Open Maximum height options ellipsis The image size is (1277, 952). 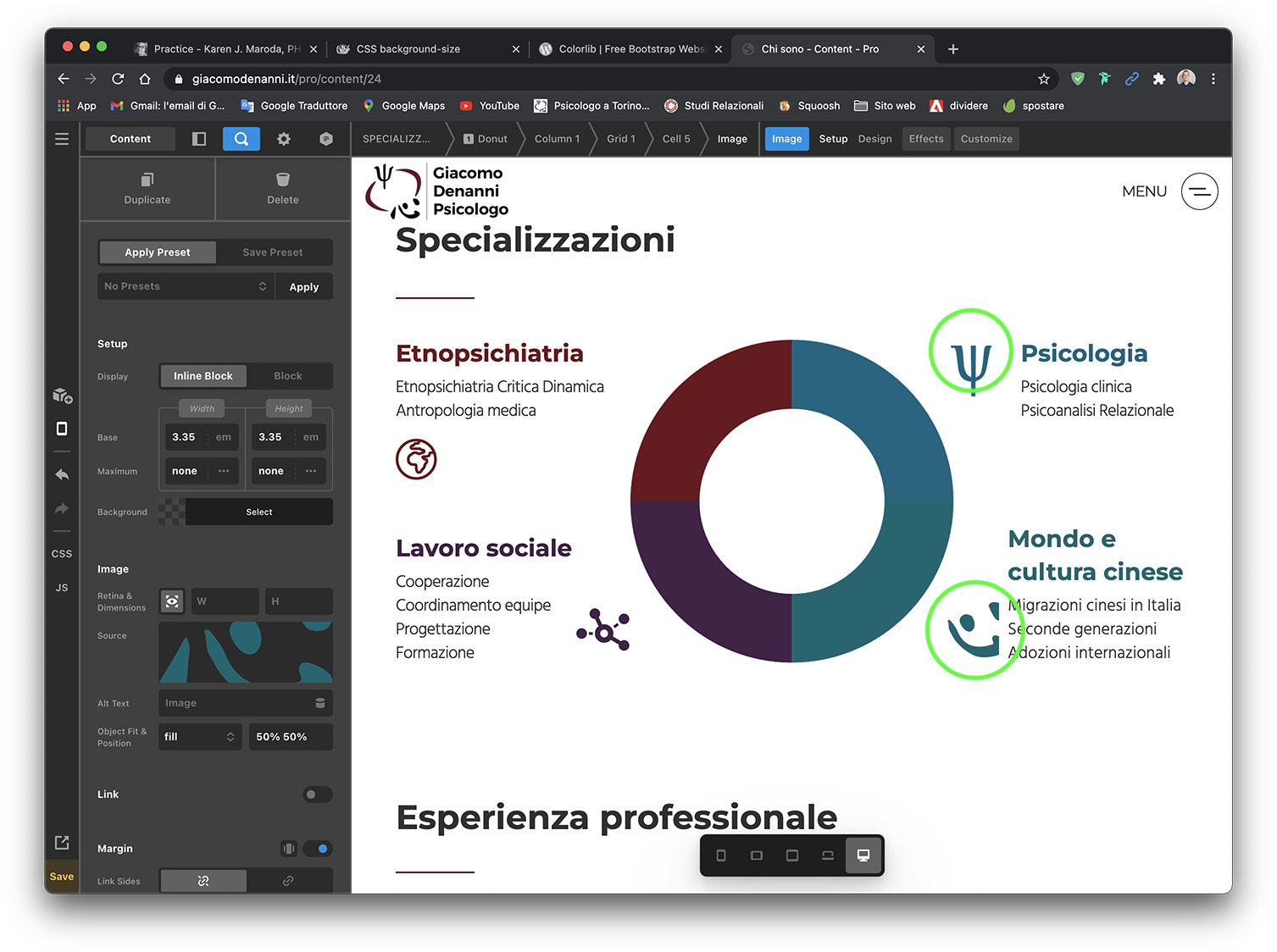pyautogui.click(x=311, y=471)
